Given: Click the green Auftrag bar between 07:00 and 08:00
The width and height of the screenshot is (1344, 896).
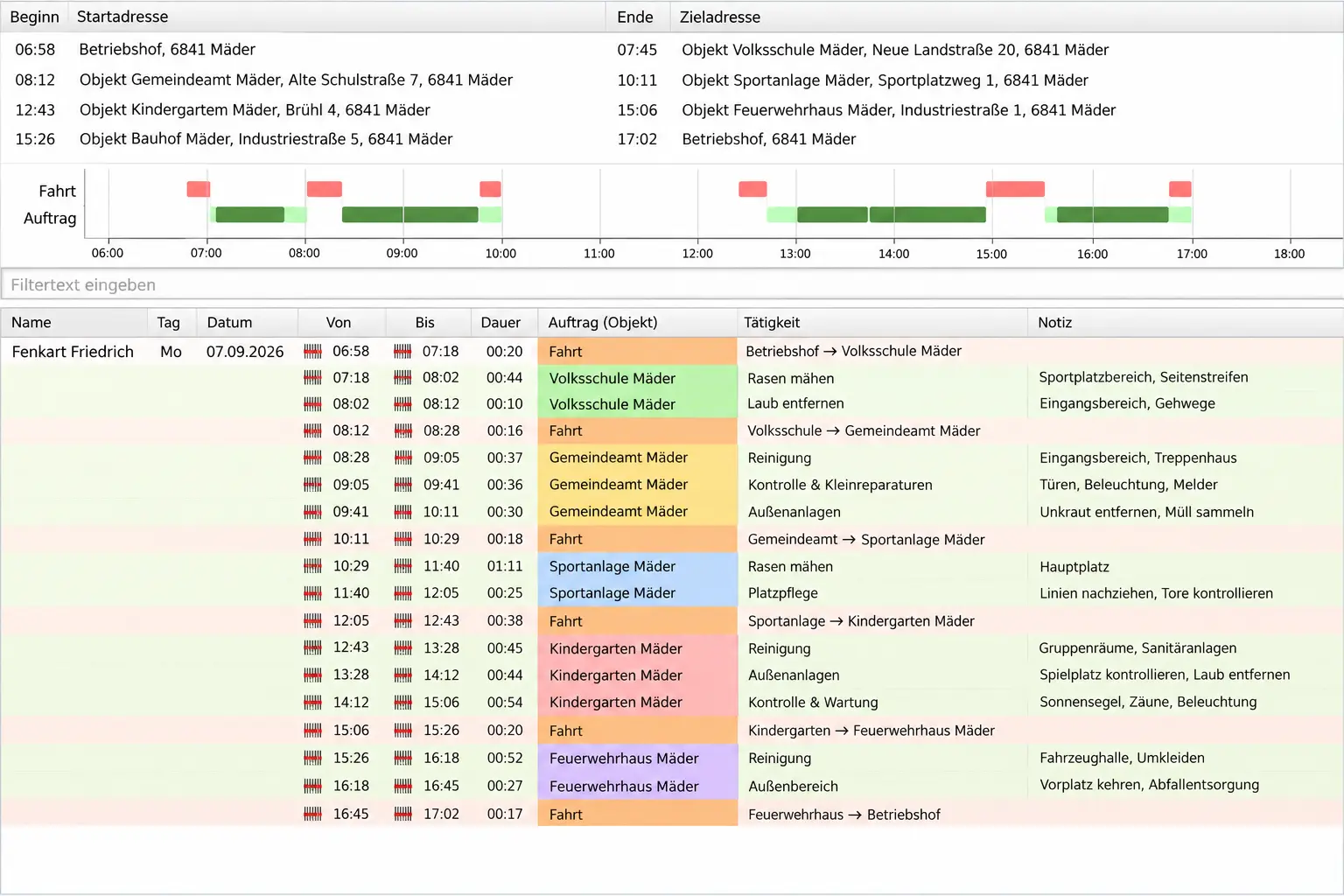Looking at the screenshot, I should 249,214.
